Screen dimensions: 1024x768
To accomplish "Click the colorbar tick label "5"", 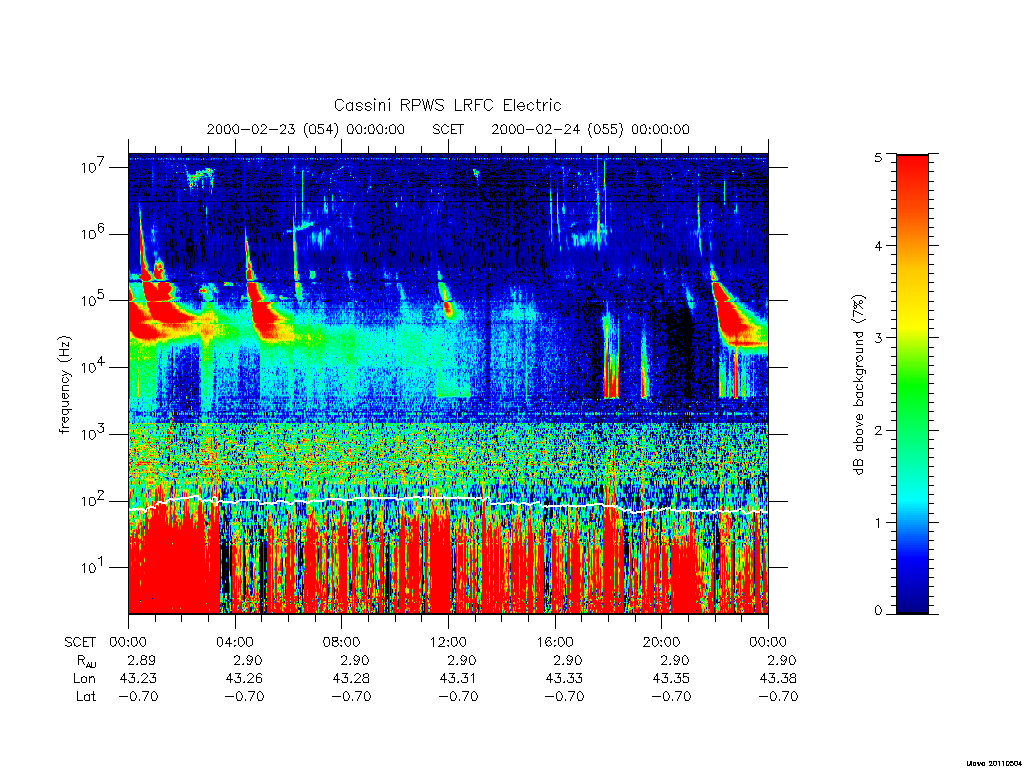I will click(878, 157).
